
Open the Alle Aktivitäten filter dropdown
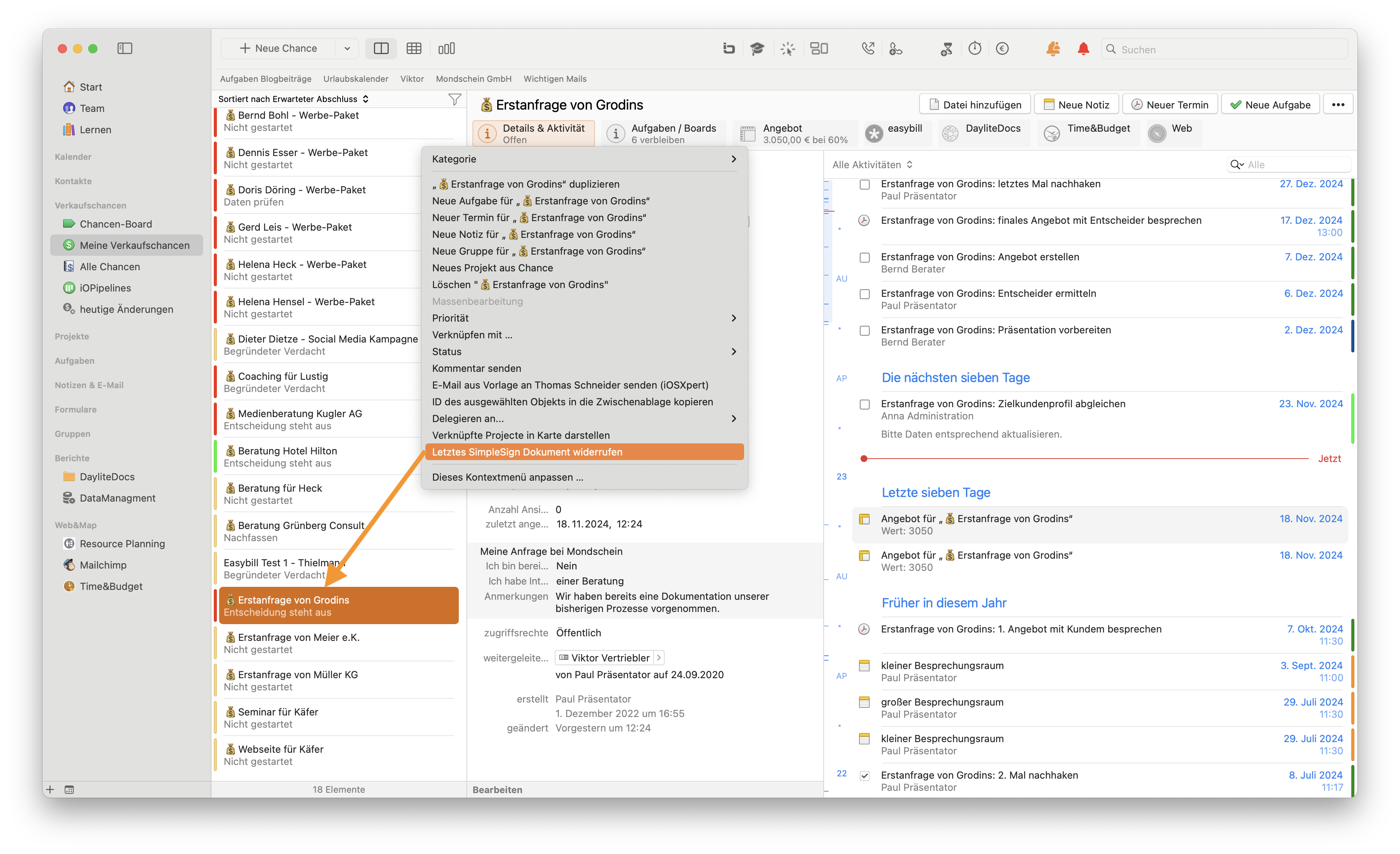click(872, 165)
